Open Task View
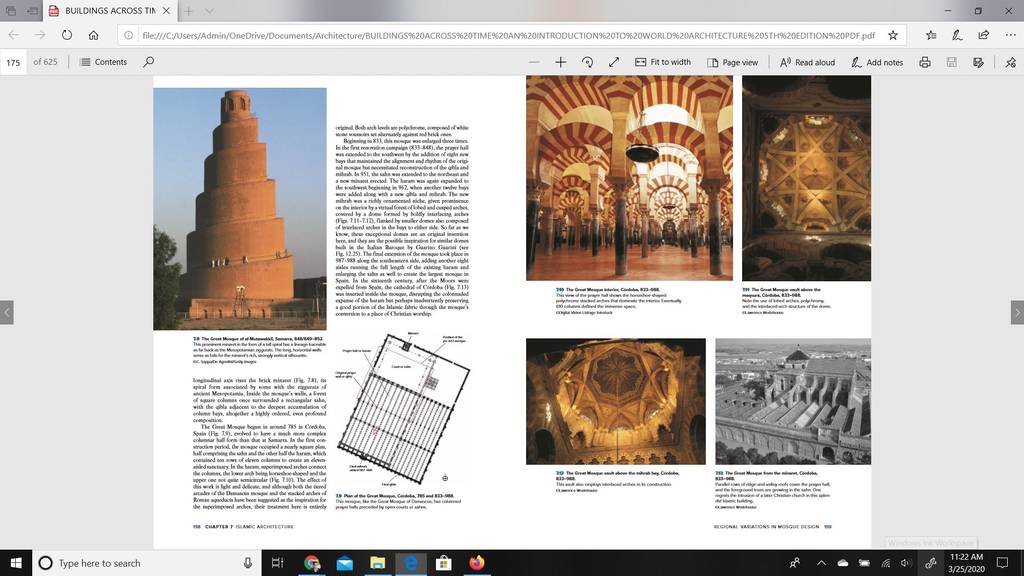 point(278,563)
